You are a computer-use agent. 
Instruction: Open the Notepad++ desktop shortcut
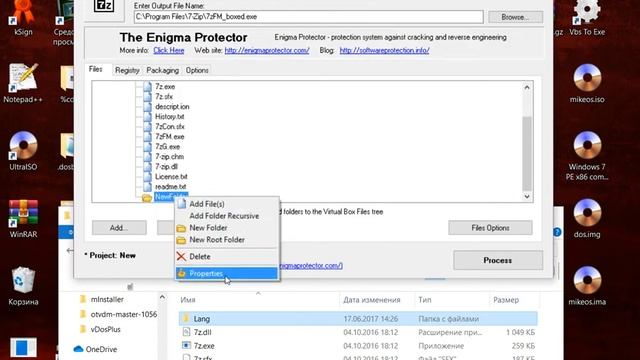pyautogui.click(x=23, y=83)
